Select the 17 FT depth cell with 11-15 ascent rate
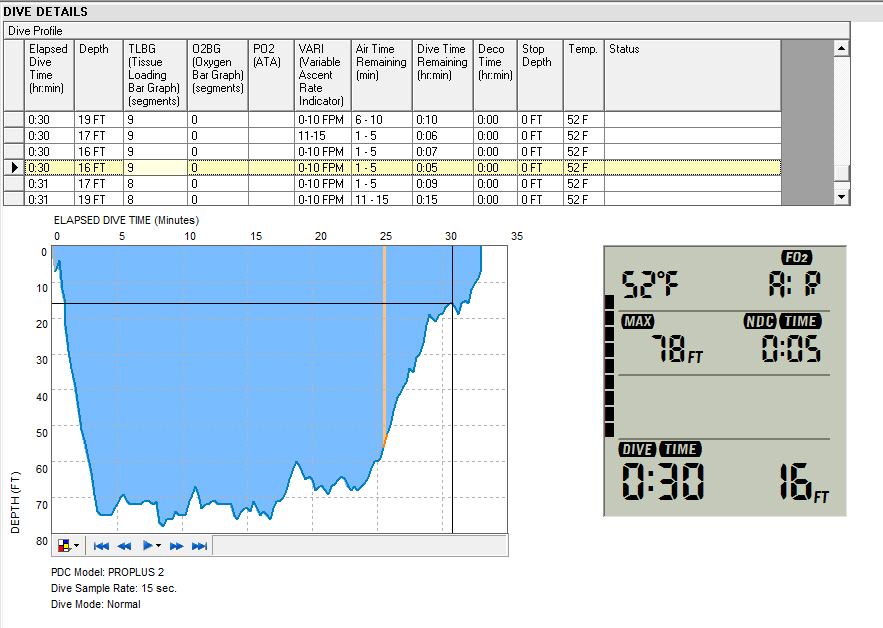This screenshot has width=883, height=628. pyautogui.click(x=99, y=136)
